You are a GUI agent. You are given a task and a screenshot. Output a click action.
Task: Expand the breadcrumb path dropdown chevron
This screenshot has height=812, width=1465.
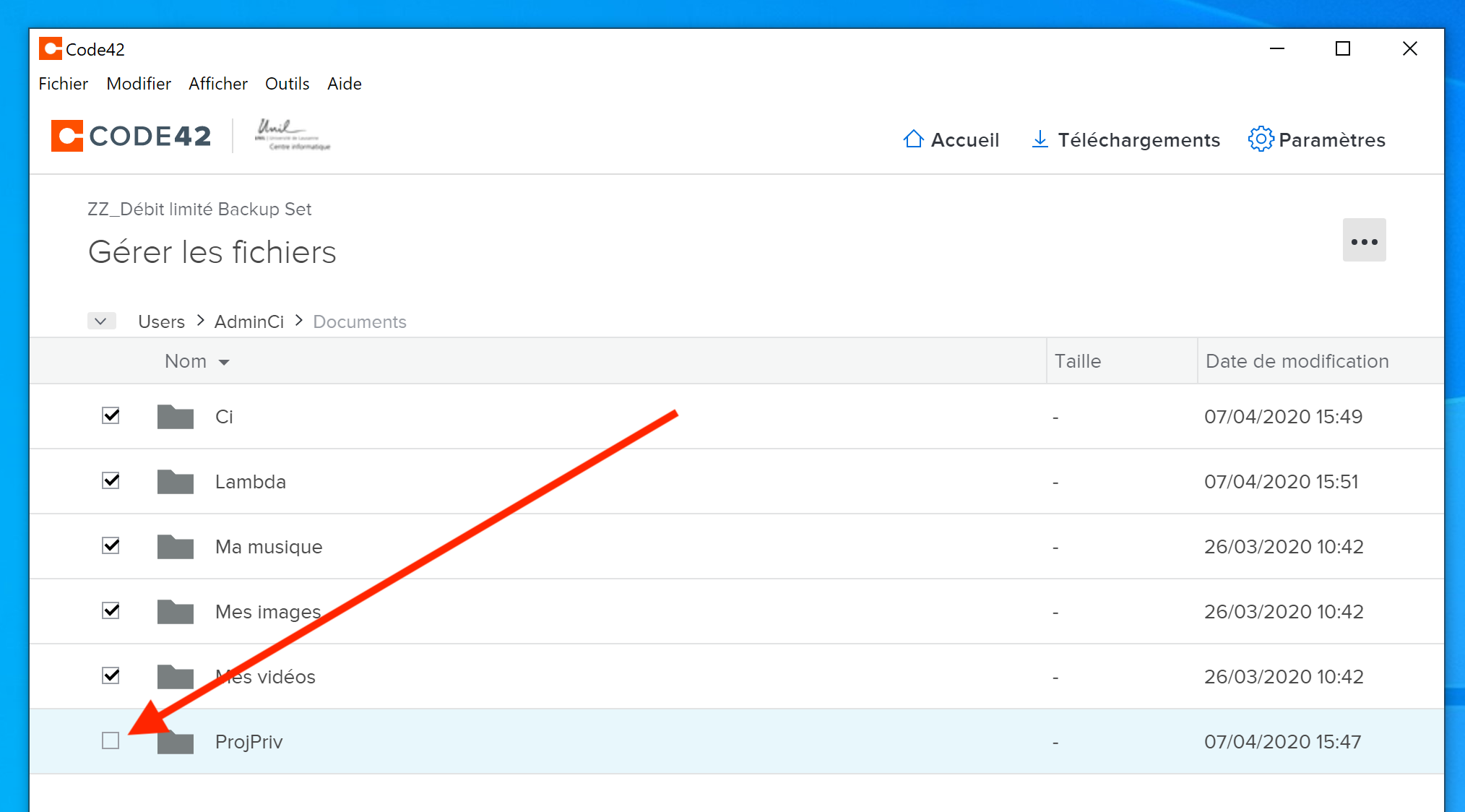[x=101, y=321]
